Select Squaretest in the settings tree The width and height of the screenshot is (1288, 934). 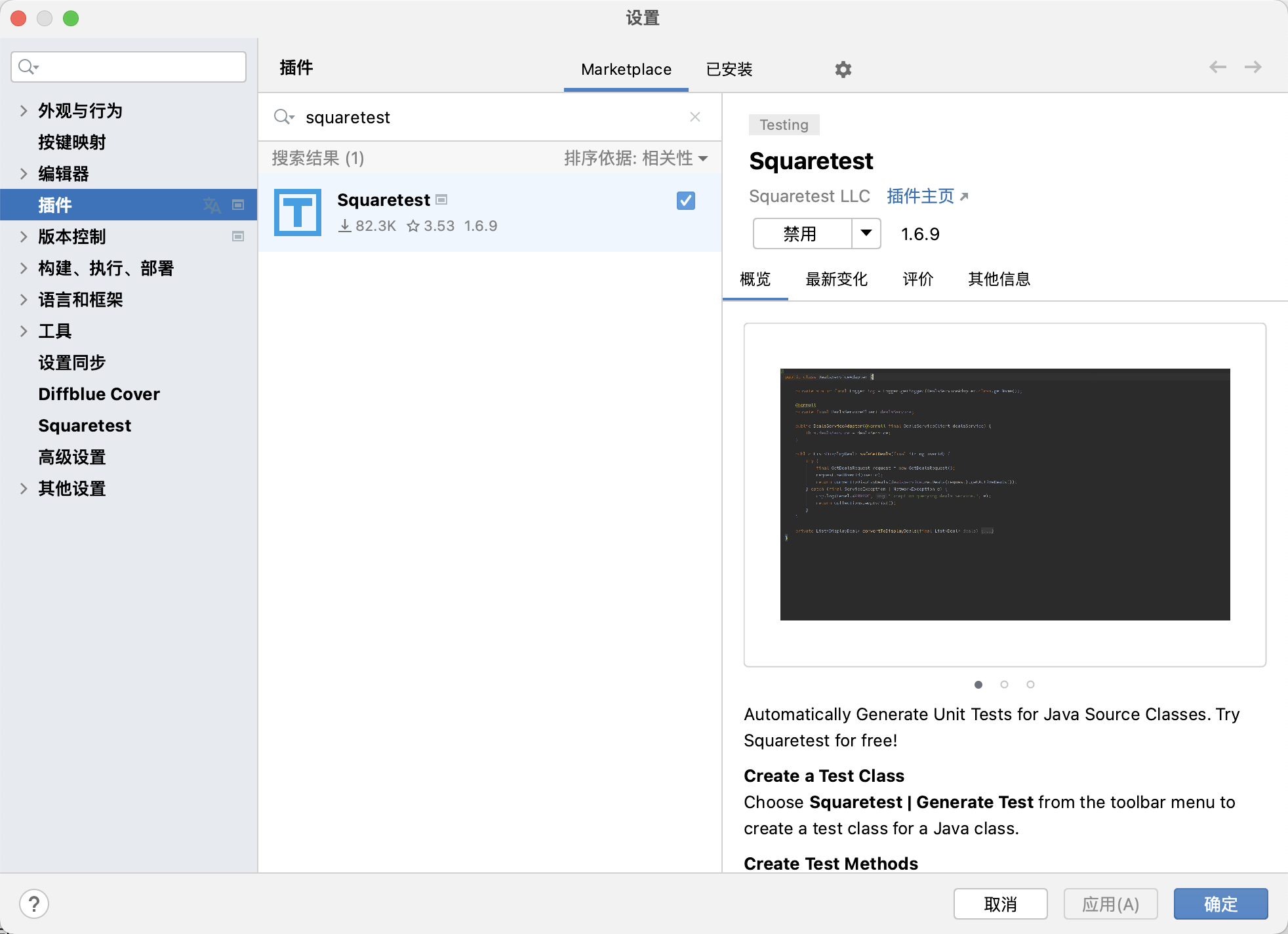coord(129,425)
